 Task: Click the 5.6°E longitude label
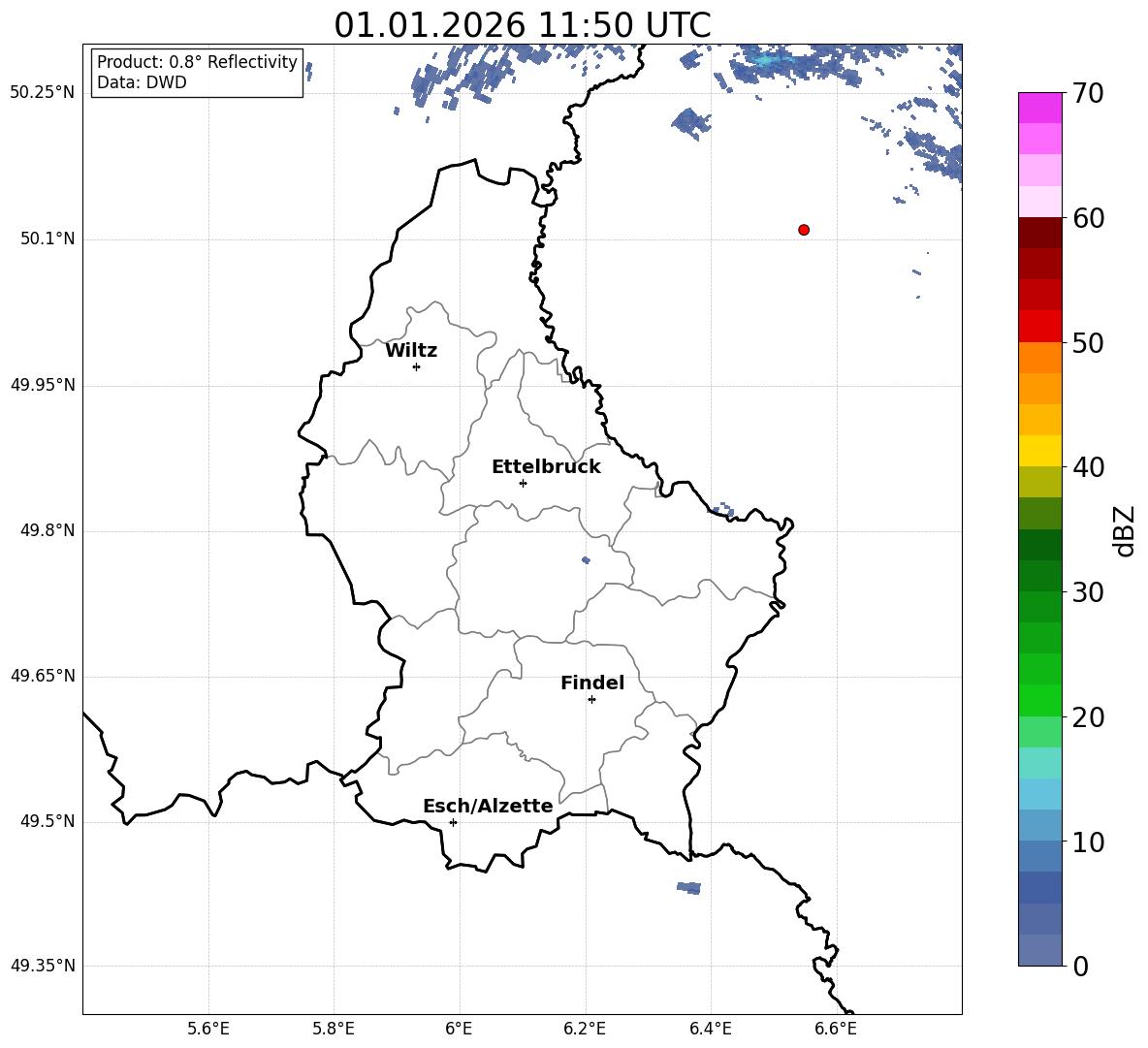(208, 1029)
